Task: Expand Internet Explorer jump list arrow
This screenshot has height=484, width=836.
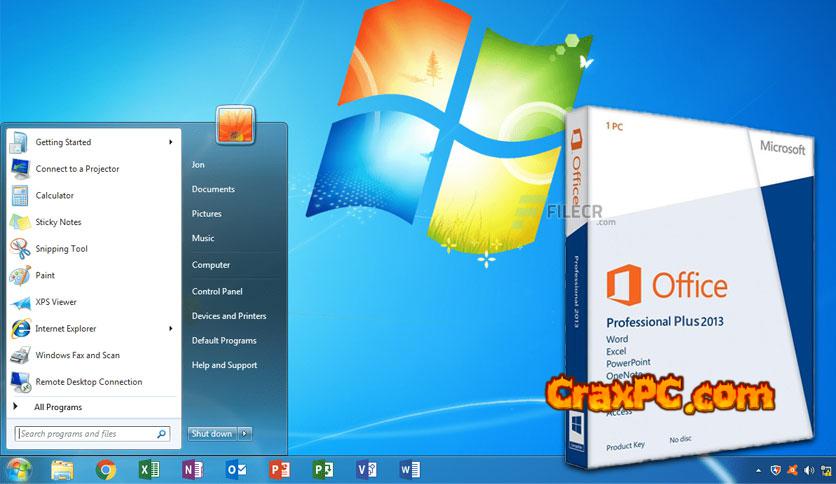Action: pyautogui.click(x=171, y=328)
